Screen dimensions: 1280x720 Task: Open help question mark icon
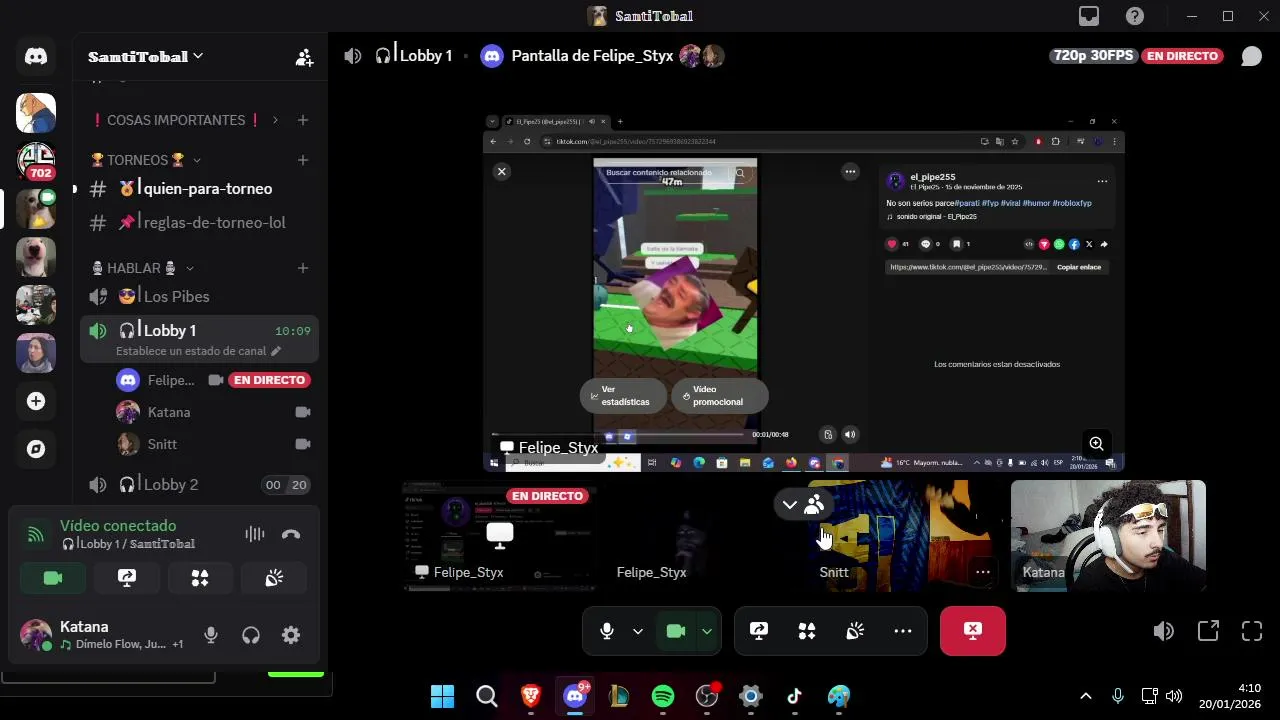pos(1135,16)
